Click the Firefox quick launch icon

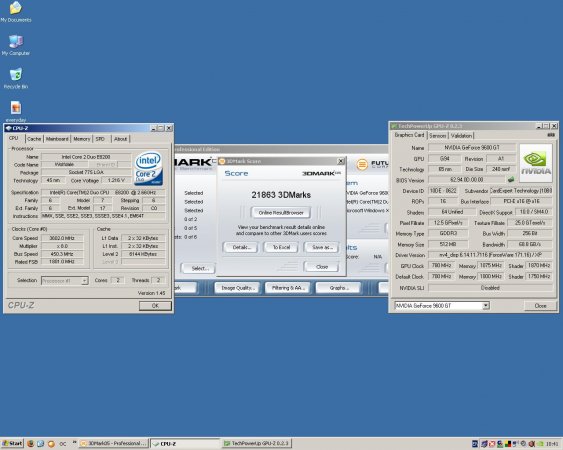point(31,444)
